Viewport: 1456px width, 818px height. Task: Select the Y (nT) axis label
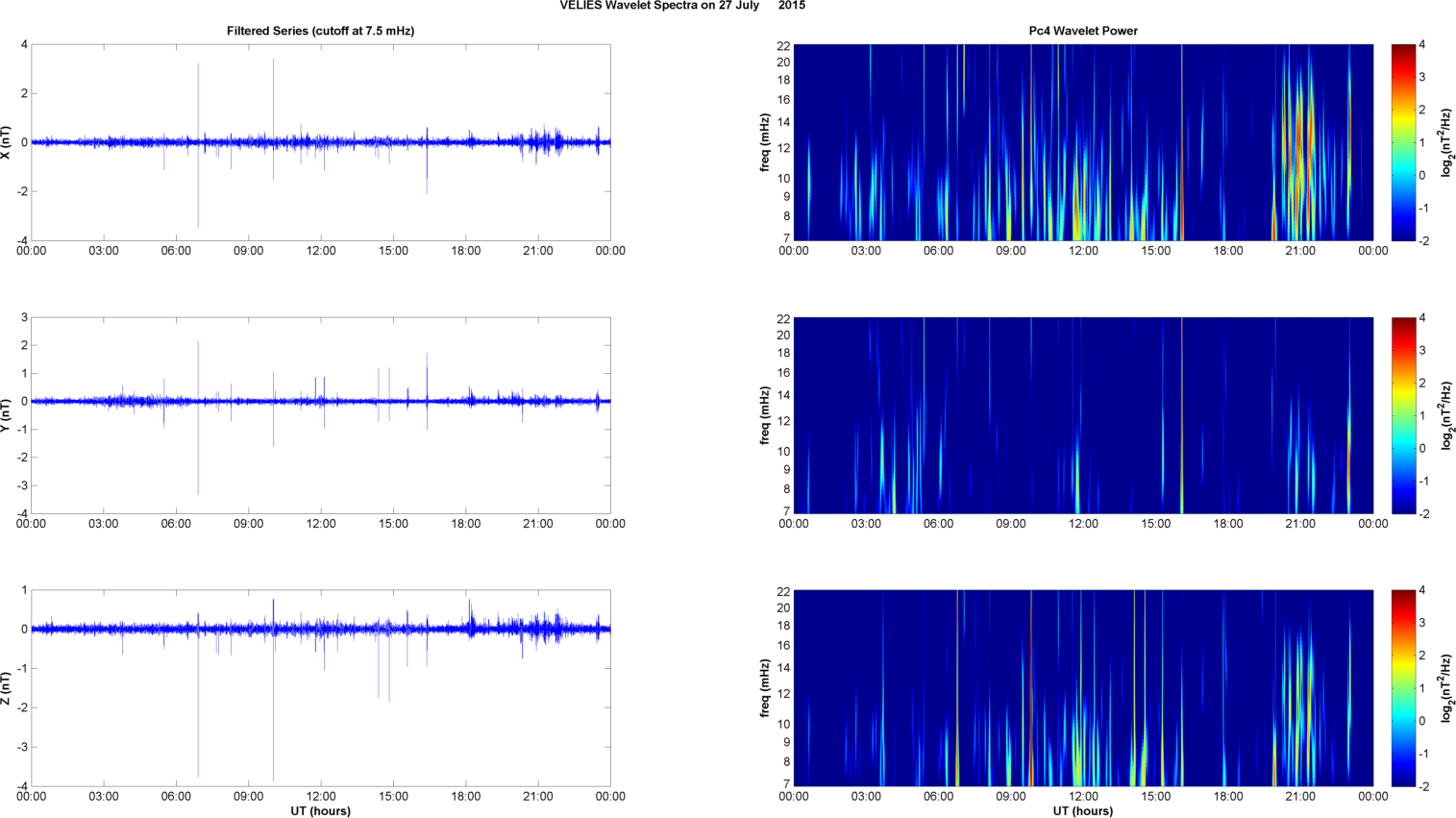(x=7, y=415)
